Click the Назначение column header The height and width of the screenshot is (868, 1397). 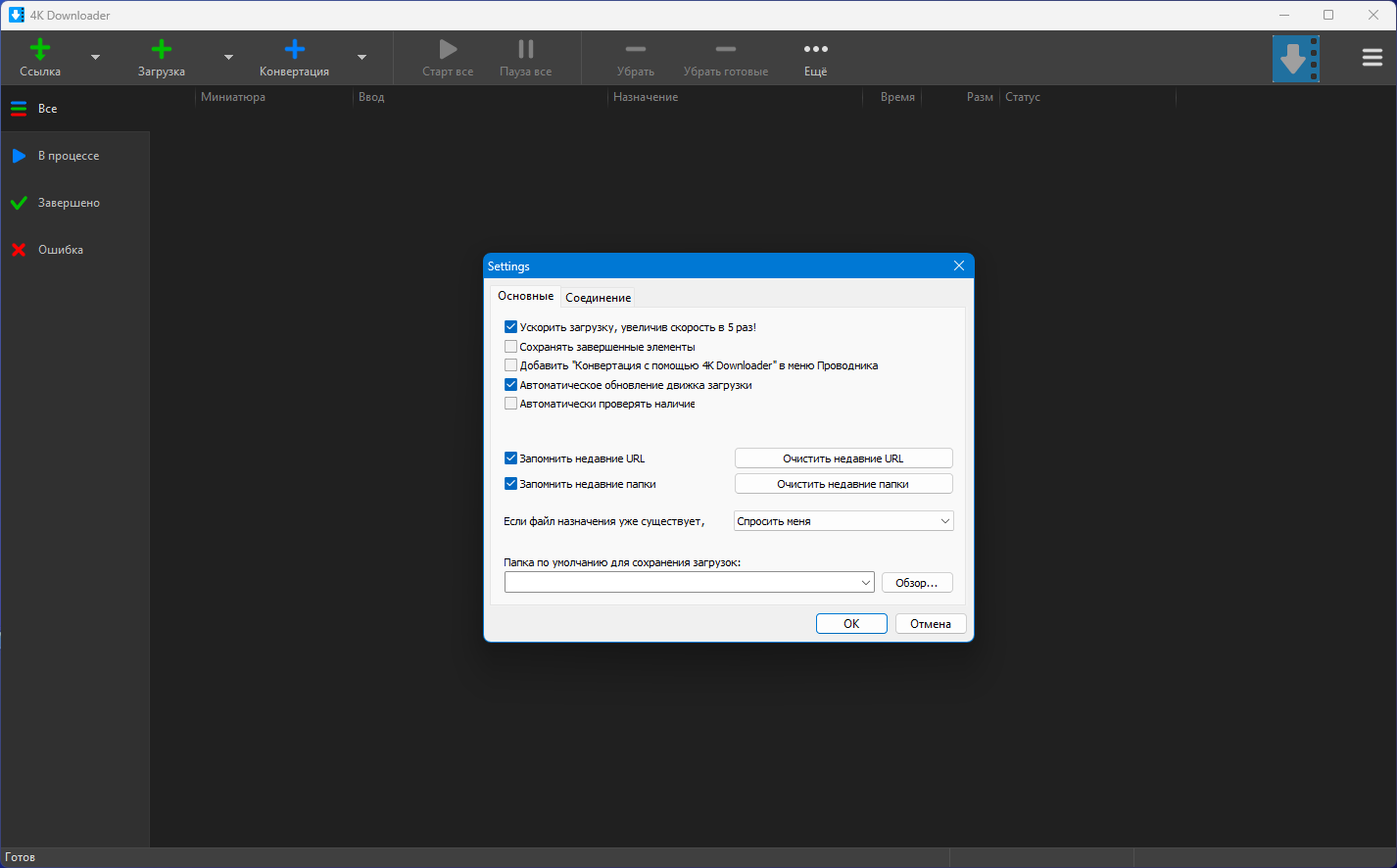646,97
